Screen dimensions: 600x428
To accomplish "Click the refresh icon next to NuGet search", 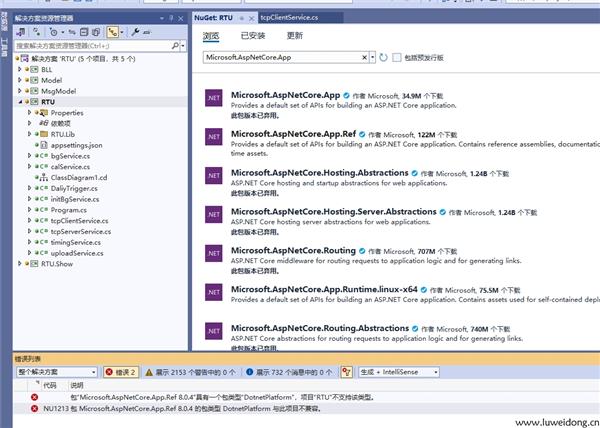I will pyautogui.click(x=383, y=58).
